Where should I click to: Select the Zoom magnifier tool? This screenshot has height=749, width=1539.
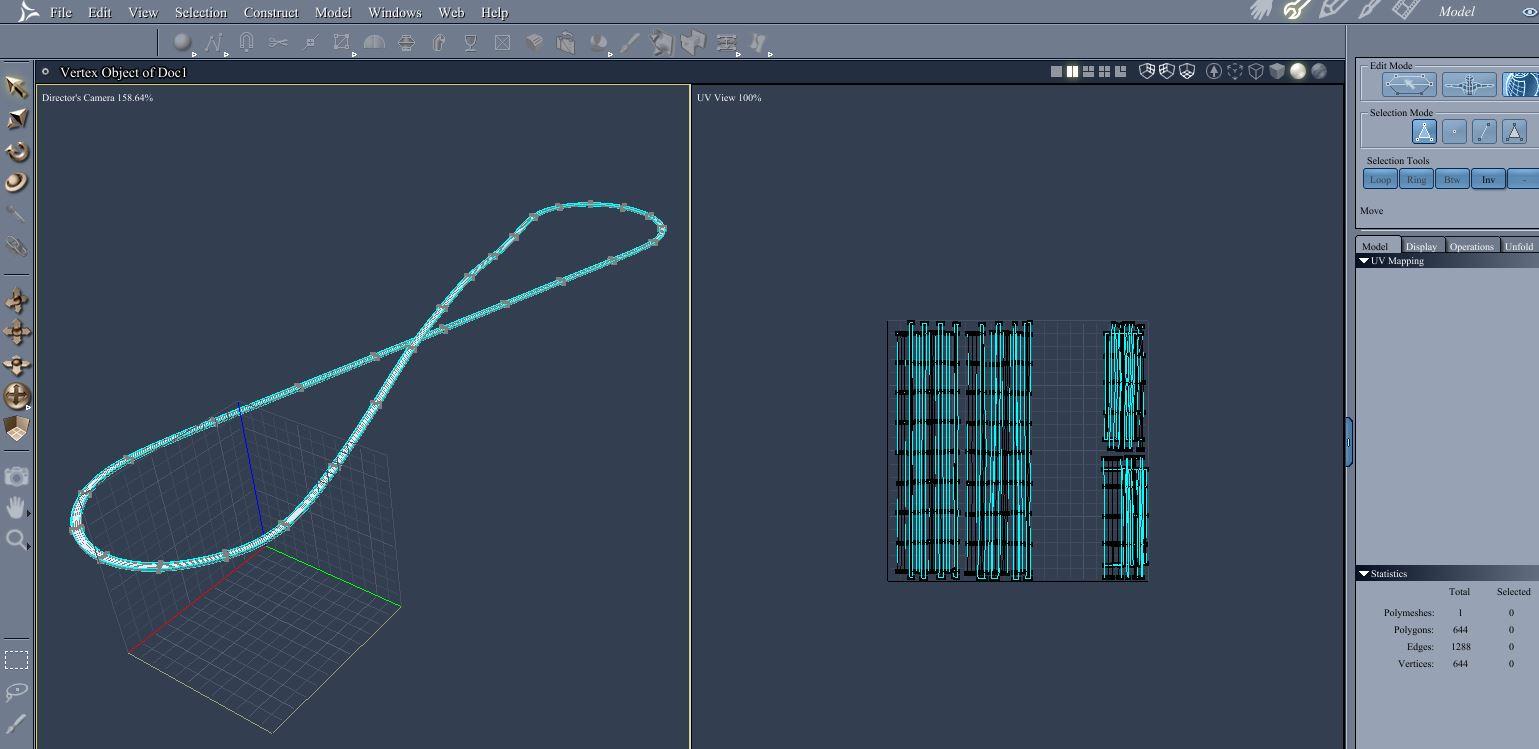16,540
